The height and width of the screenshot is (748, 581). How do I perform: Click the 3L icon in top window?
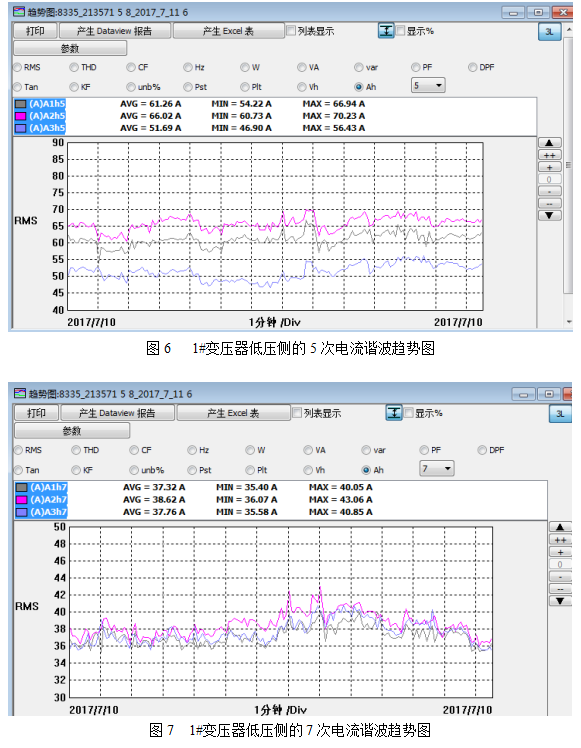(550, 31)
